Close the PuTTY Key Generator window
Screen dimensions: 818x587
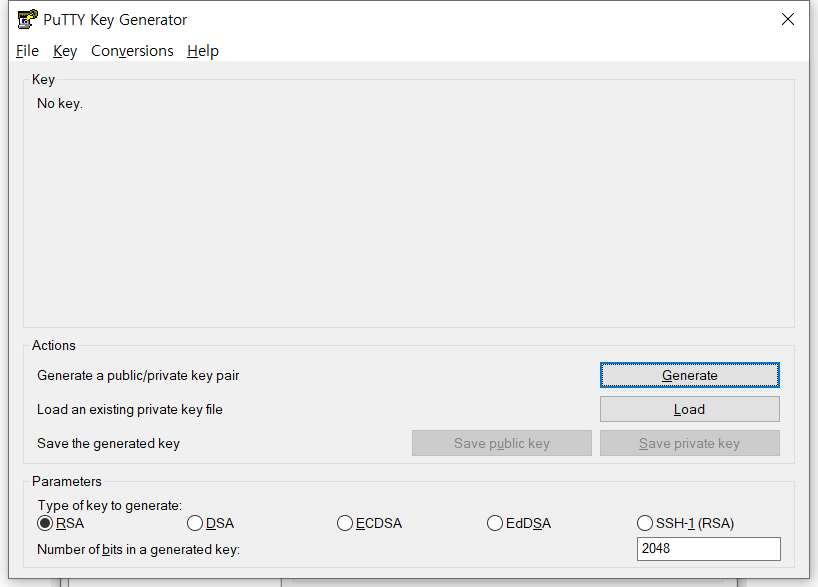(x=788, y=19)
